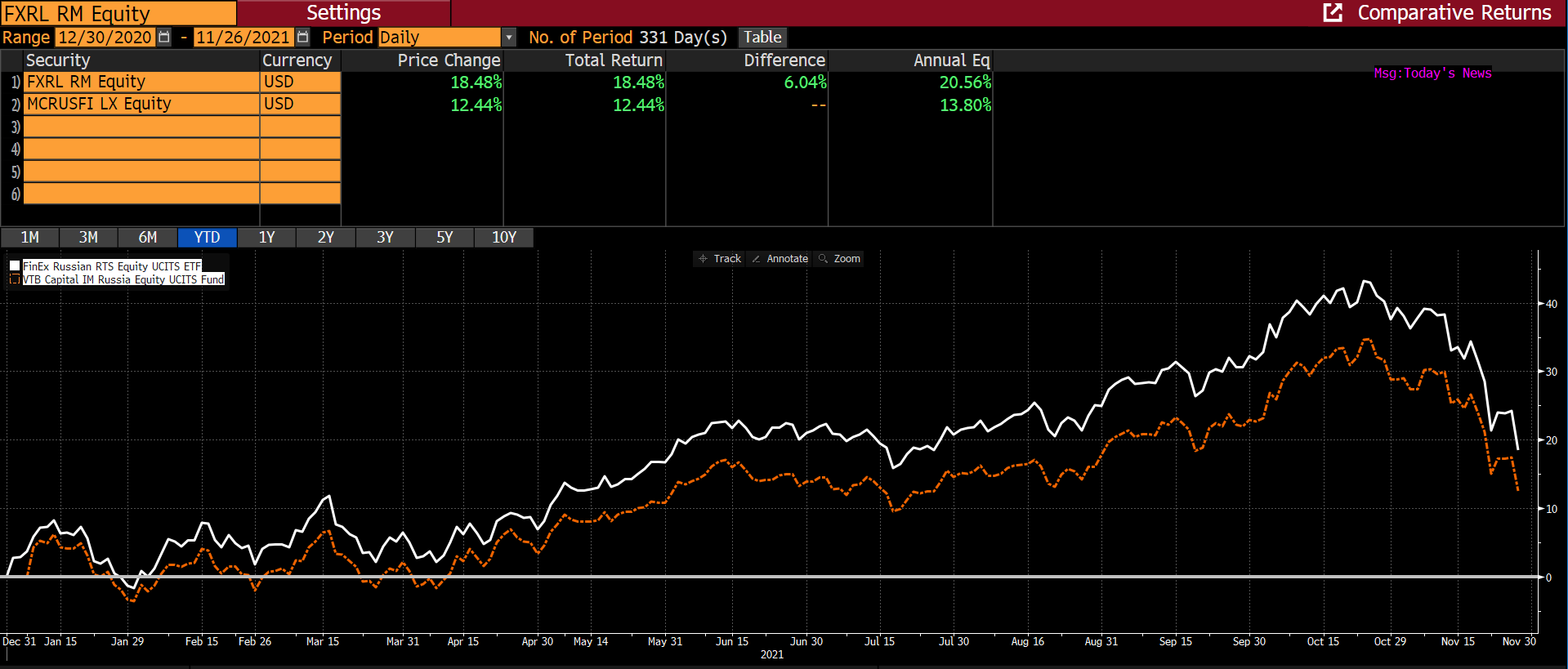
Task: Open Msg: Today's News link
Action: pos(1432,74)
